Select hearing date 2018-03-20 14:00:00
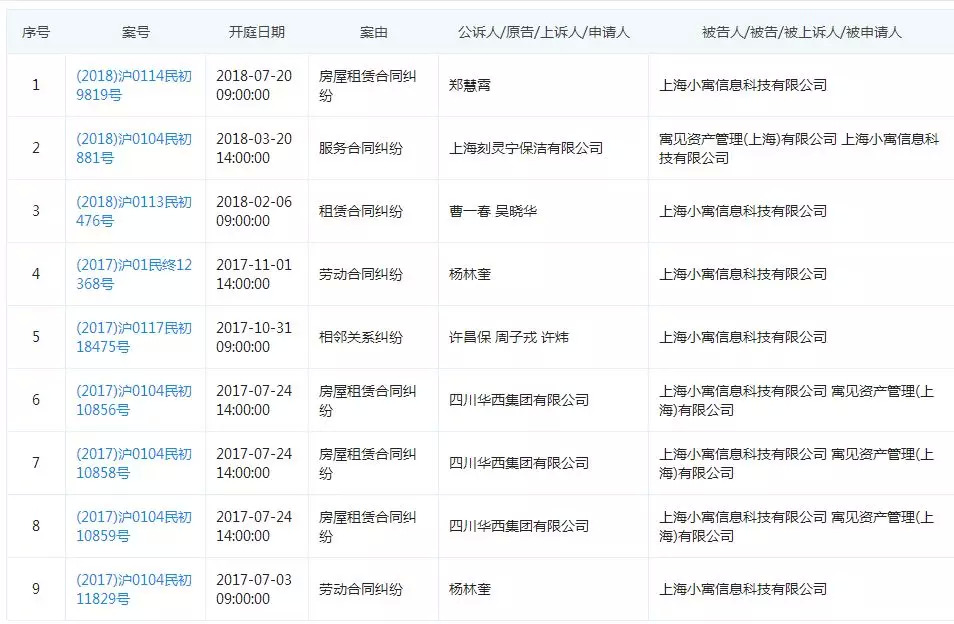The image size is (954, 624). 254,148
